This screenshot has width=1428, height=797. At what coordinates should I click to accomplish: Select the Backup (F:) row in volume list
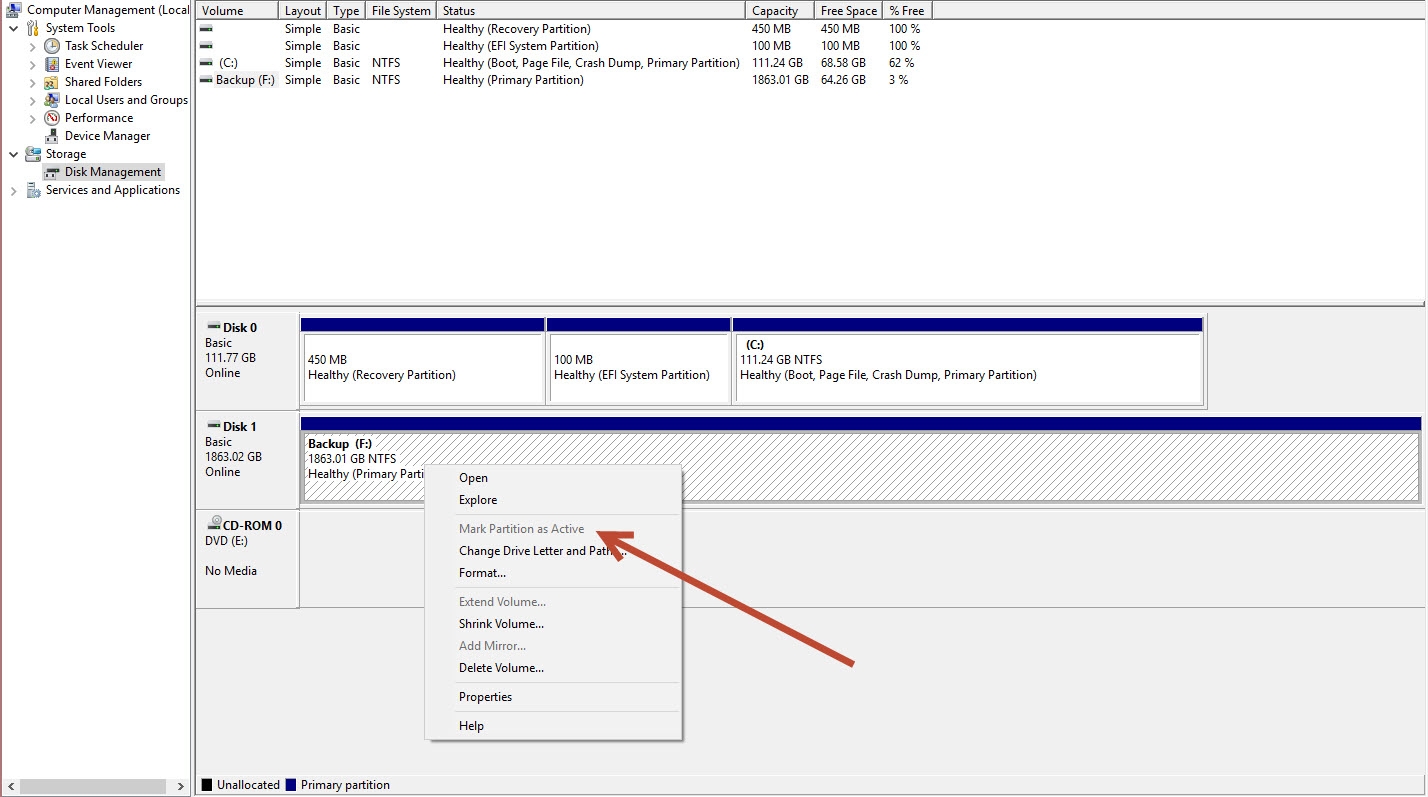(245, 80)
